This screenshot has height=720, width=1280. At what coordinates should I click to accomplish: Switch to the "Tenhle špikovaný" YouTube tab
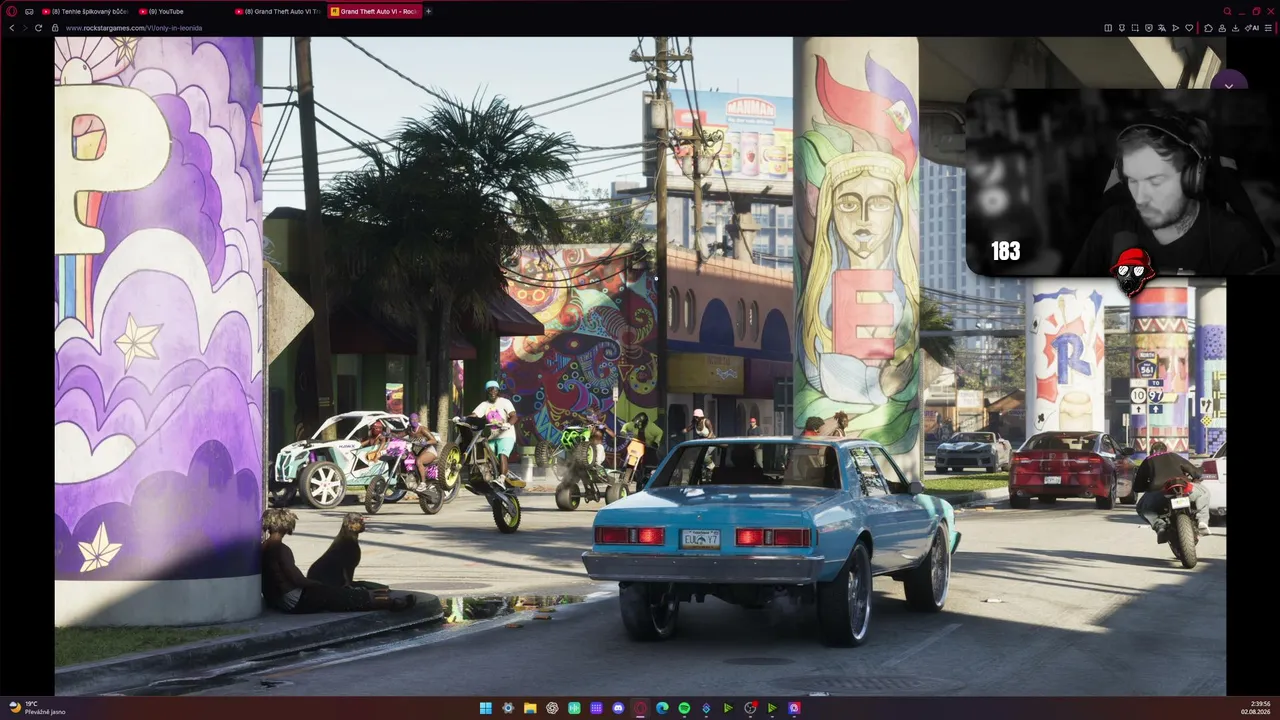point(86,11)
